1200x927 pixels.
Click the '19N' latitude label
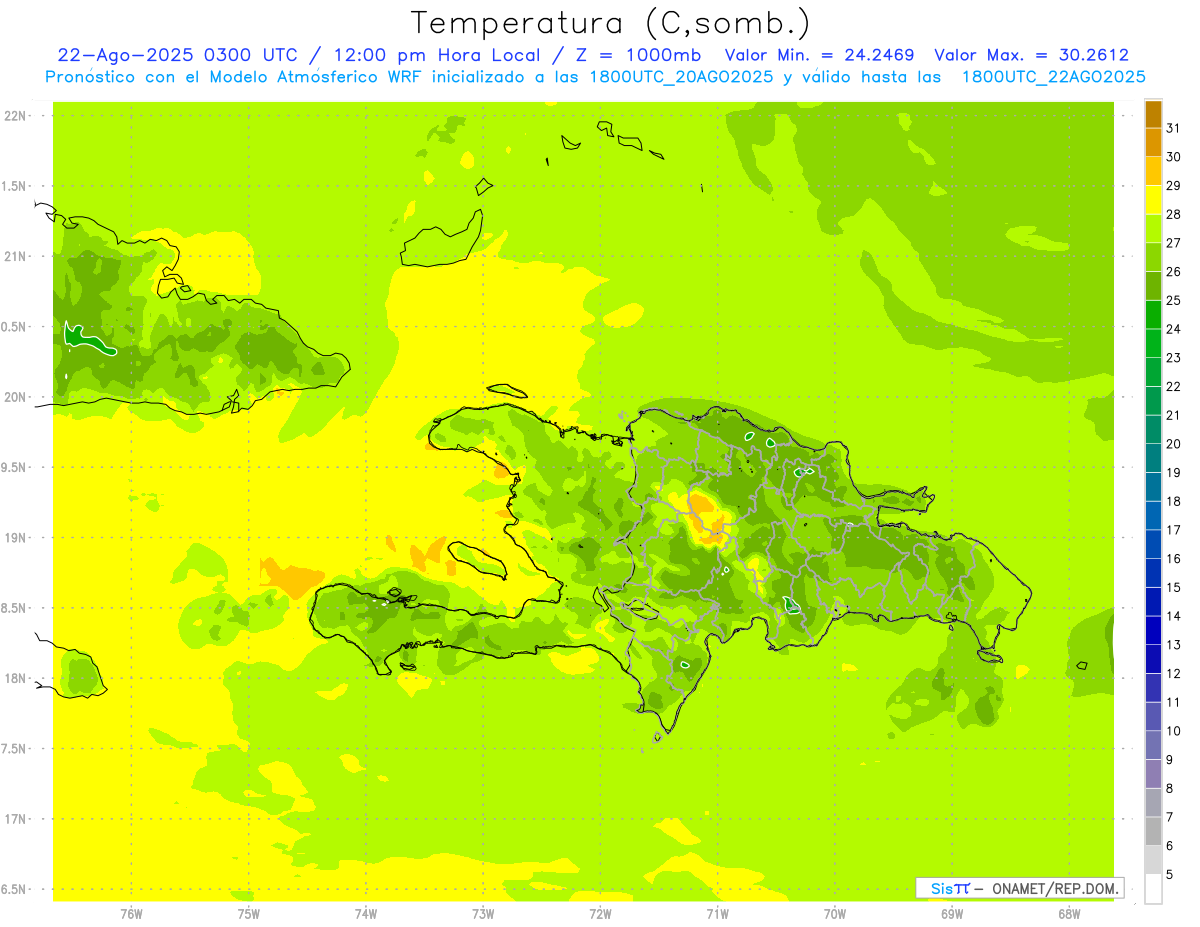click(x=14, y=538)
